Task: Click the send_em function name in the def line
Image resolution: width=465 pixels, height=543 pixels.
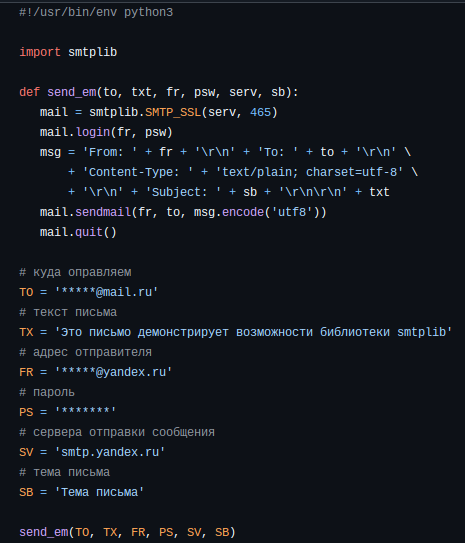Action: [72, 92]
